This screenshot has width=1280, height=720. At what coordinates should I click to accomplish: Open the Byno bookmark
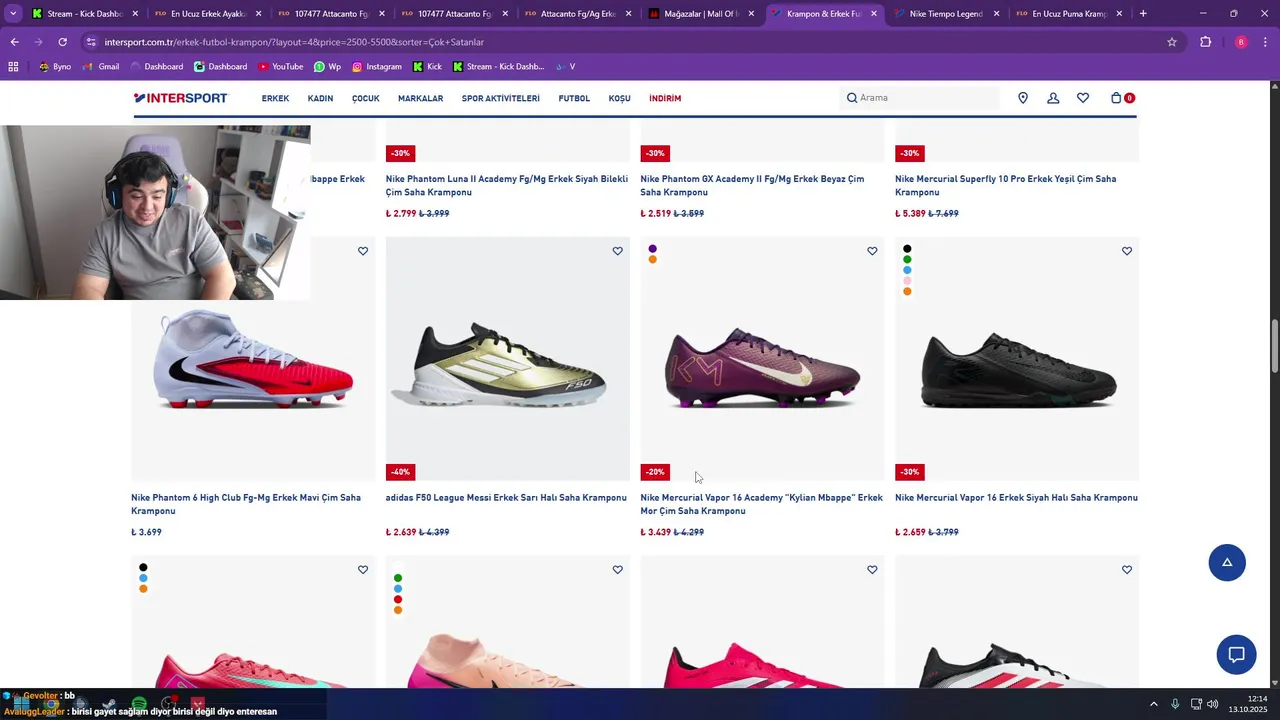tap(55, 67)
